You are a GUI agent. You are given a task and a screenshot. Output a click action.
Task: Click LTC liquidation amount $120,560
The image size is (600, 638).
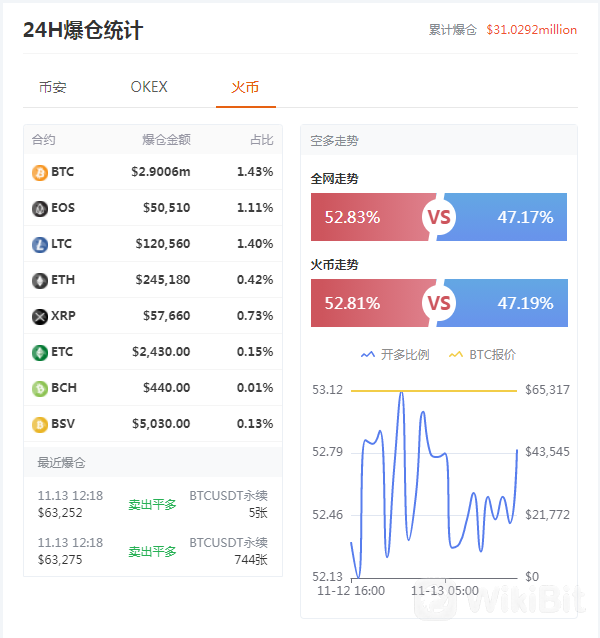[163, 244]
